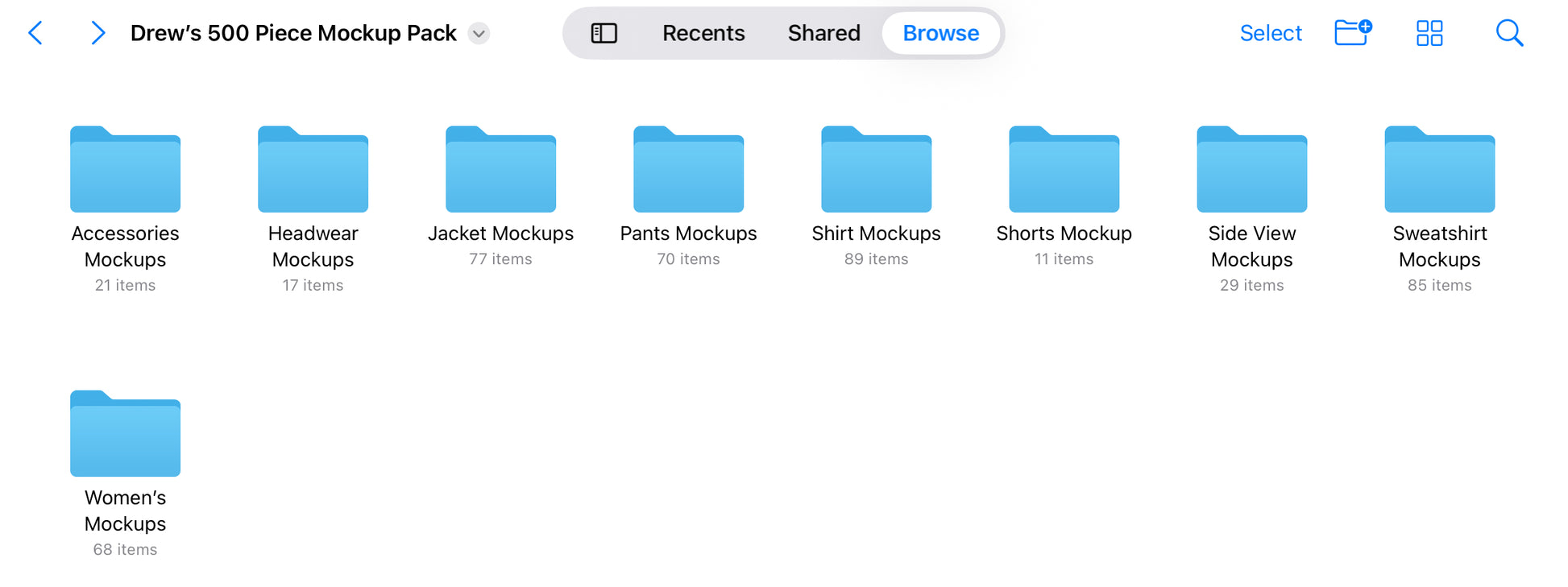The height and width of the screenshot is (587, 1568).
Task: Select the Browse tab
Action: tap(940, 33)
